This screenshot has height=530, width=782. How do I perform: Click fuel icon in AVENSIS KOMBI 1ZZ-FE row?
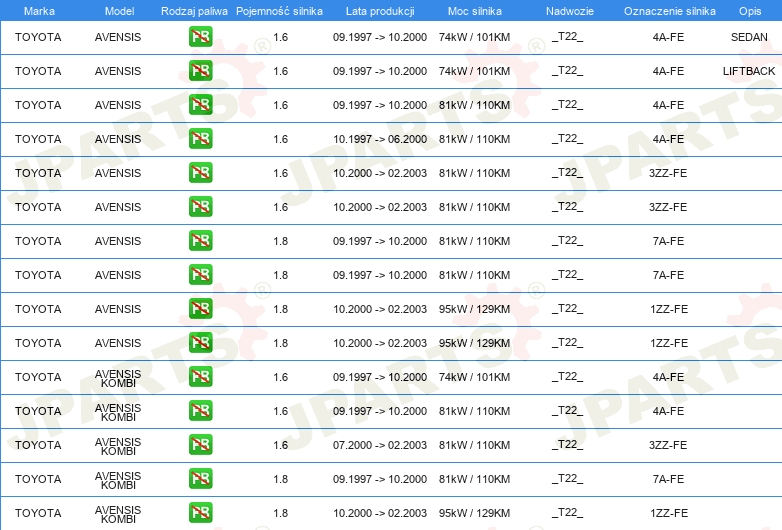click(x=200, y=513)
